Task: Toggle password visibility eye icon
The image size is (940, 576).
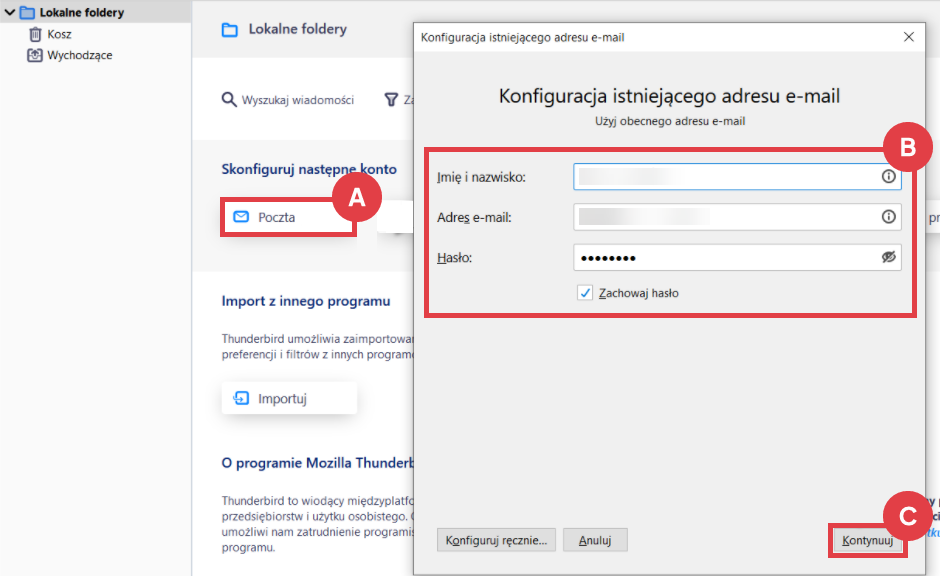Action: coord(888,257)
